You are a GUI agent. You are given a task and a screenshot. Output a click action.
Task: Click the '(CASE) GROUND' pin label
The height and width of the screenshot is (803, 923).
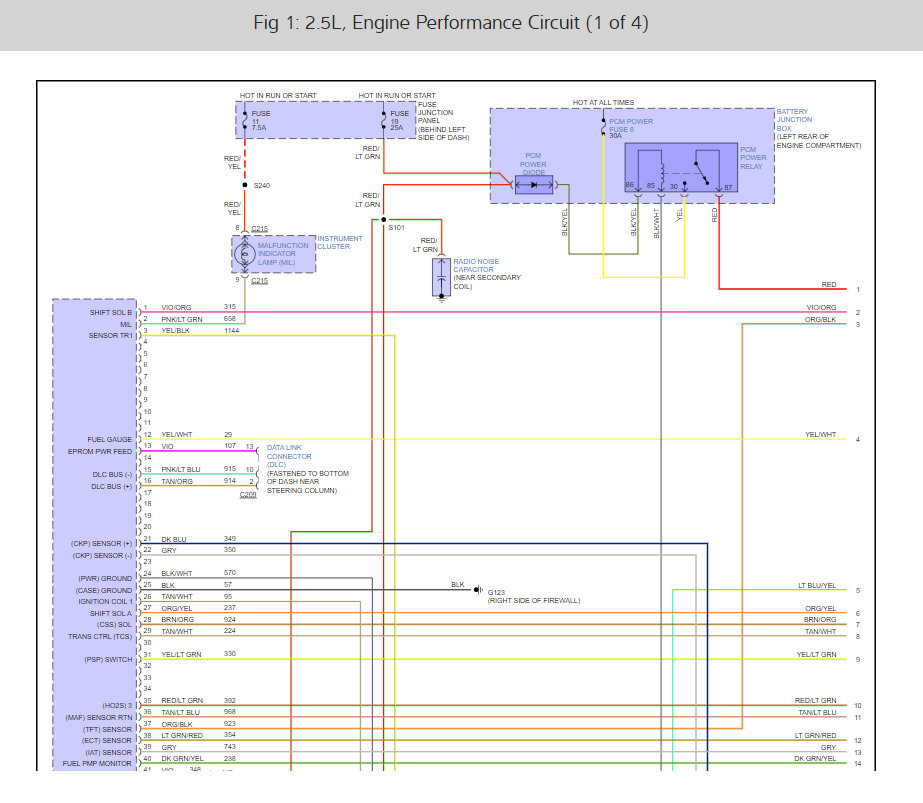[x=104, y=590]
